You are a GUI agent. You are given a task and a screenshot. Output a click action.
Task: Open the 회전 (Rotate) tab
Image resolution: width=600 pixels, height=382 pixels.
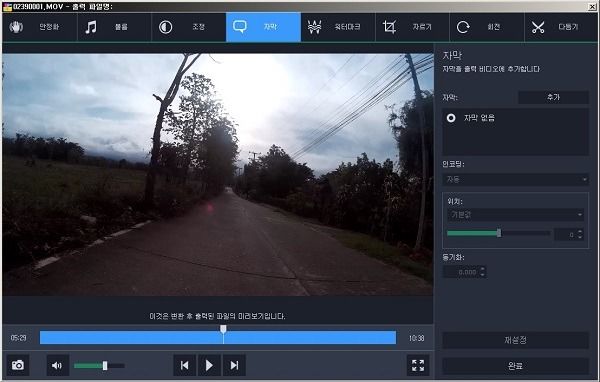pos(487,27)
